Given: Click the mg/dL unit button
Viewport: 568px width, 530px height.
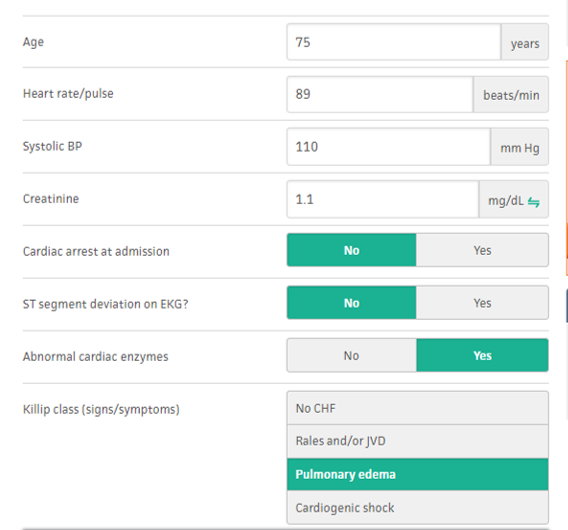Looking at the screenshot, I should [514, 200].
